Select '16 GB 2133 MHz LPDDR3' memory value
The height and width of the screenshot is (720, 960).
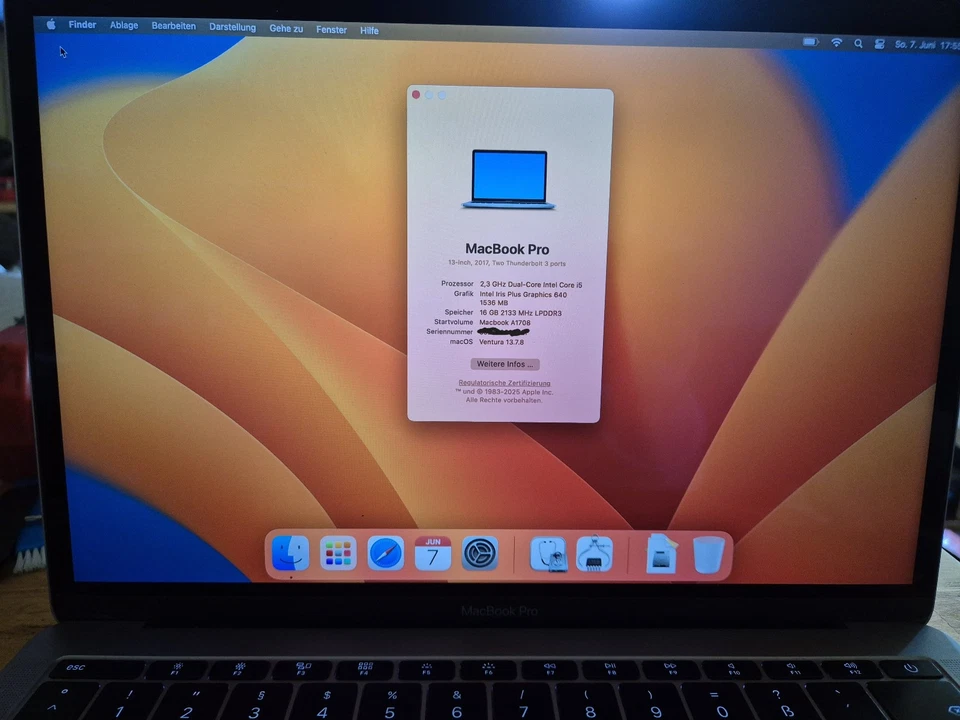(520, 313)
